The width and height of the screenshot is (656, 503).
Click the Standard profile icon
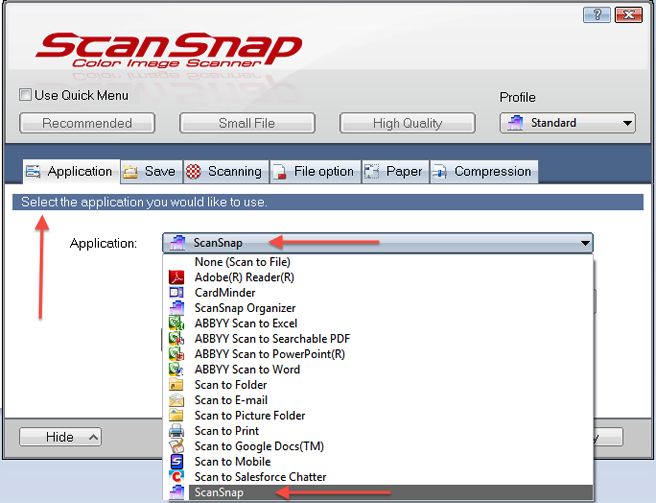(x=515, y=123)
